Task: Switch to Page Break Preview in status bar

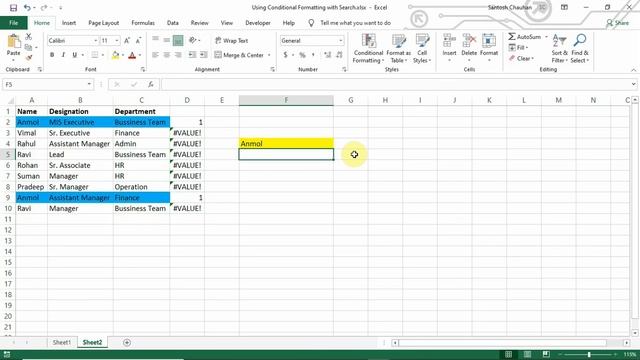Action: (546, 354)
